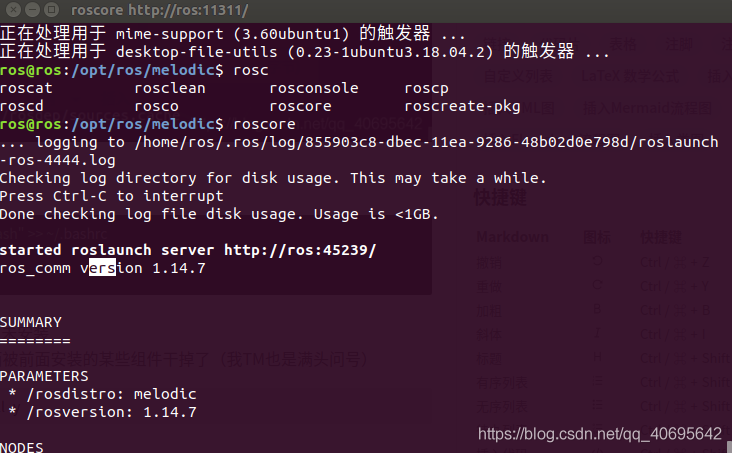The image size is (732, 453).
Task: Click the SUMMARY heading in terminal output
Action: click(31, 322)
